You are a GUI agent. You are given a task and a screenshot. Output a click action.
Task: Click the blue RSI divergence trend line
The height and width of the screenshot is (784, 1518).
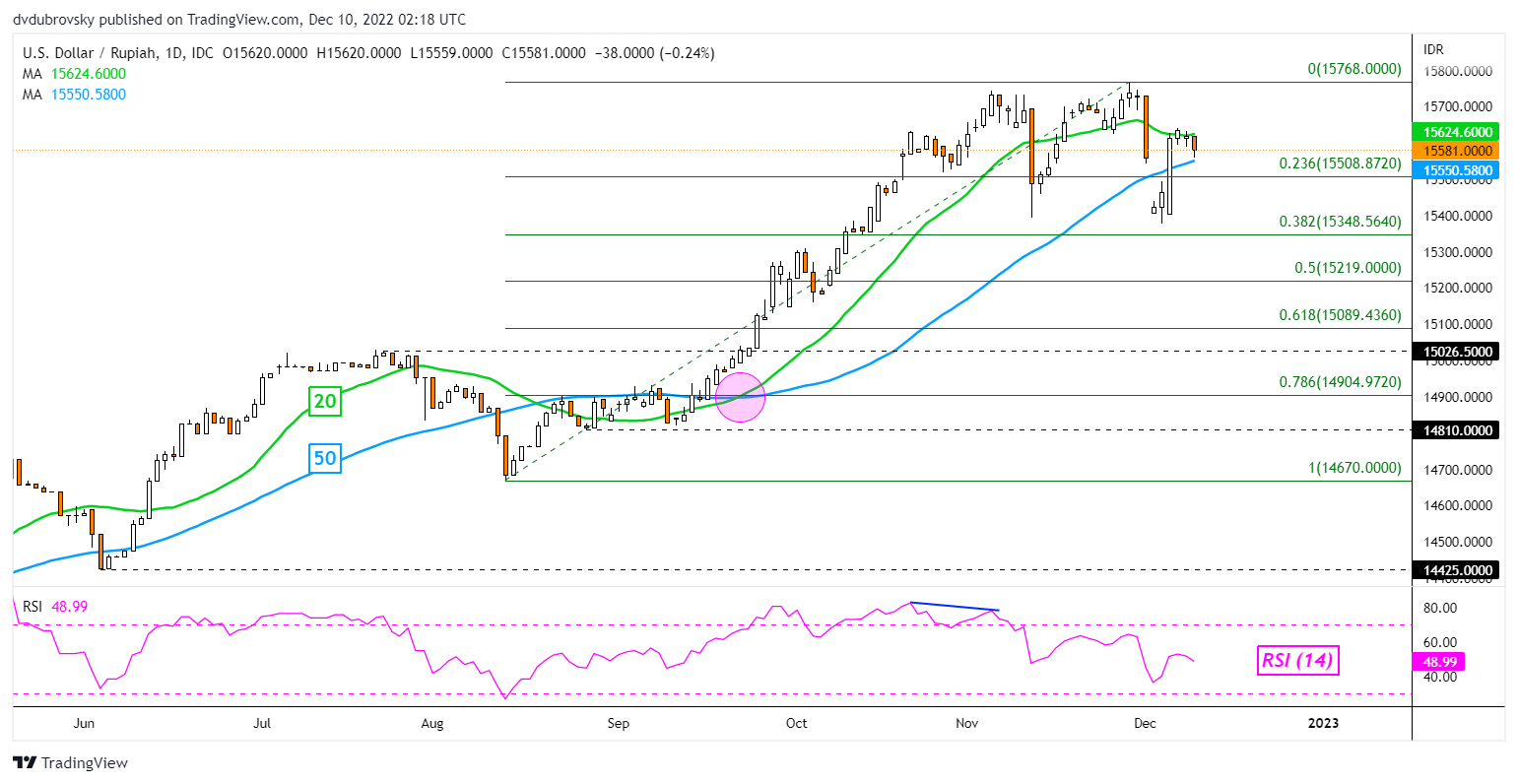click(x=955, y=607)
